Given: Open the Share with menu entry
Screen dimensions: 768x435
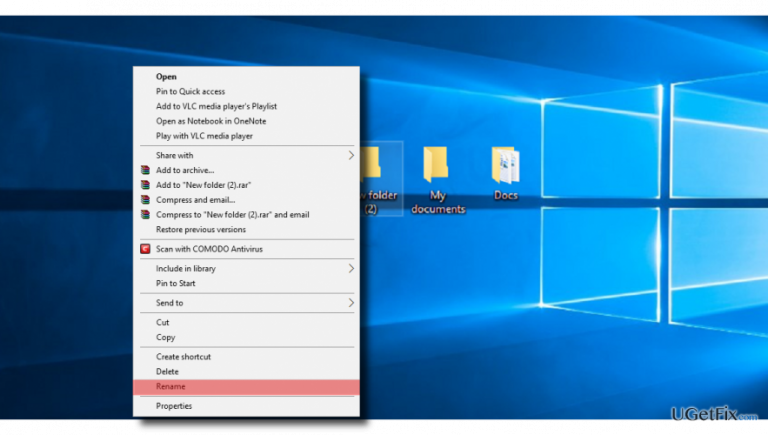Looking at the screenshot, I should [x=246, y=155].
